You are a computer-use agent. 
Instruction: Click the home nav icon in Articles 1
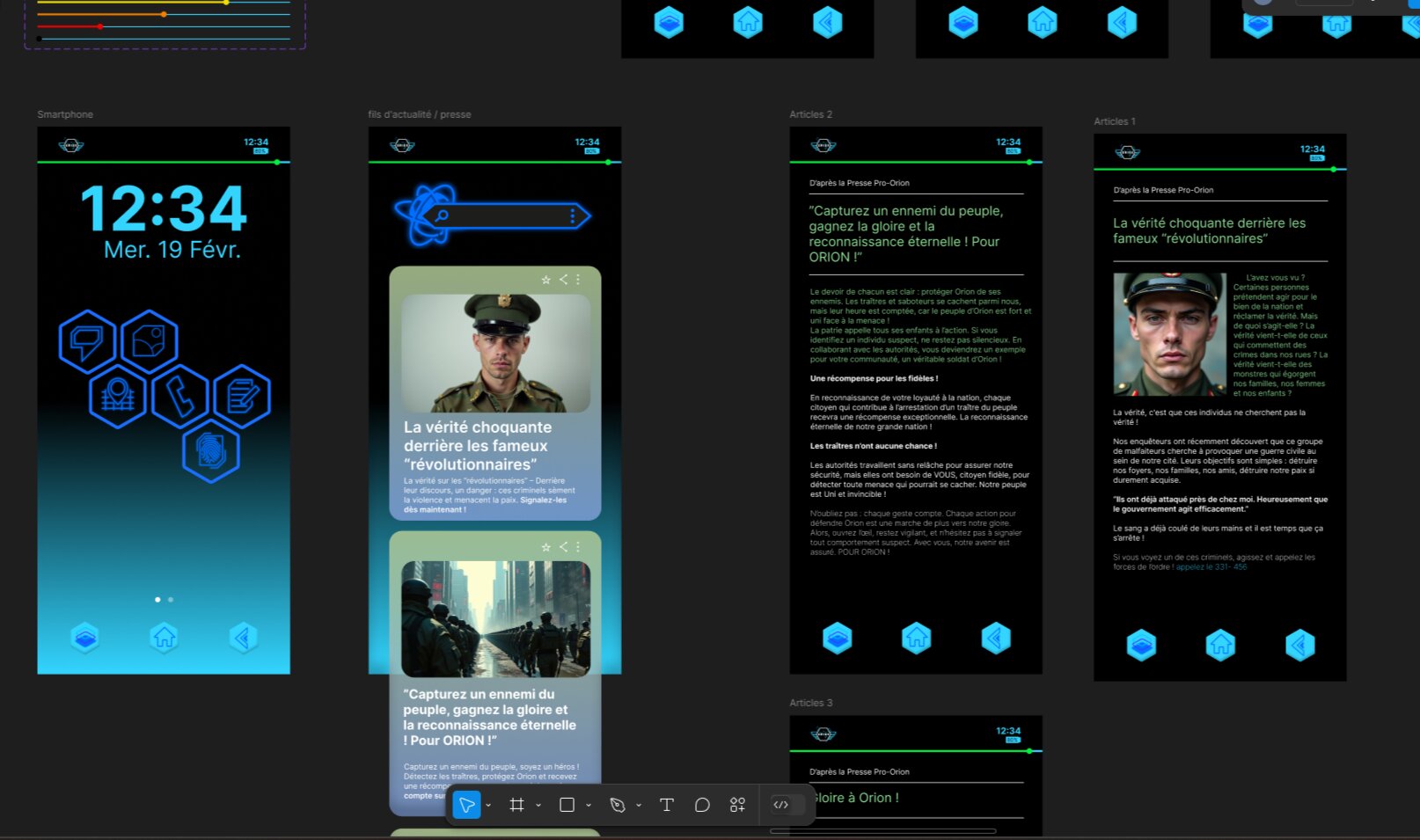click(1221, 645)
